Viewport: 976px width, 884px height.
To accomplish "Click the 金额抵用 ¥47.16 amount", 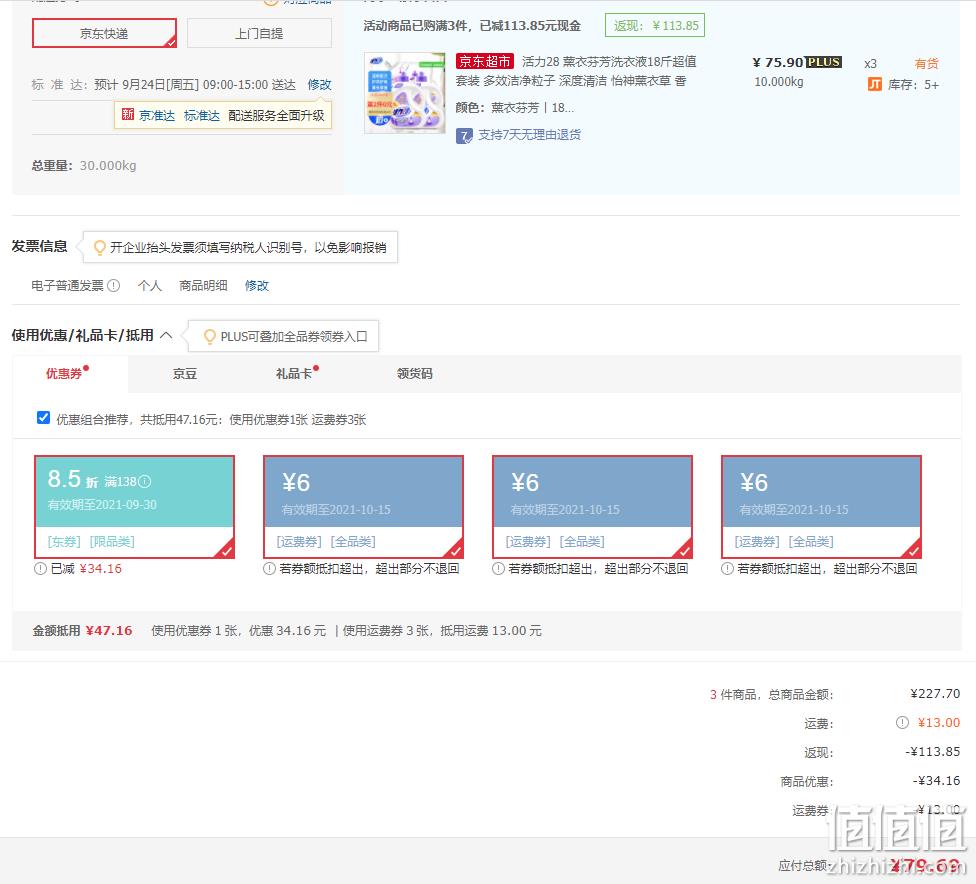I will pyautogui.click(x=109, y=631).
